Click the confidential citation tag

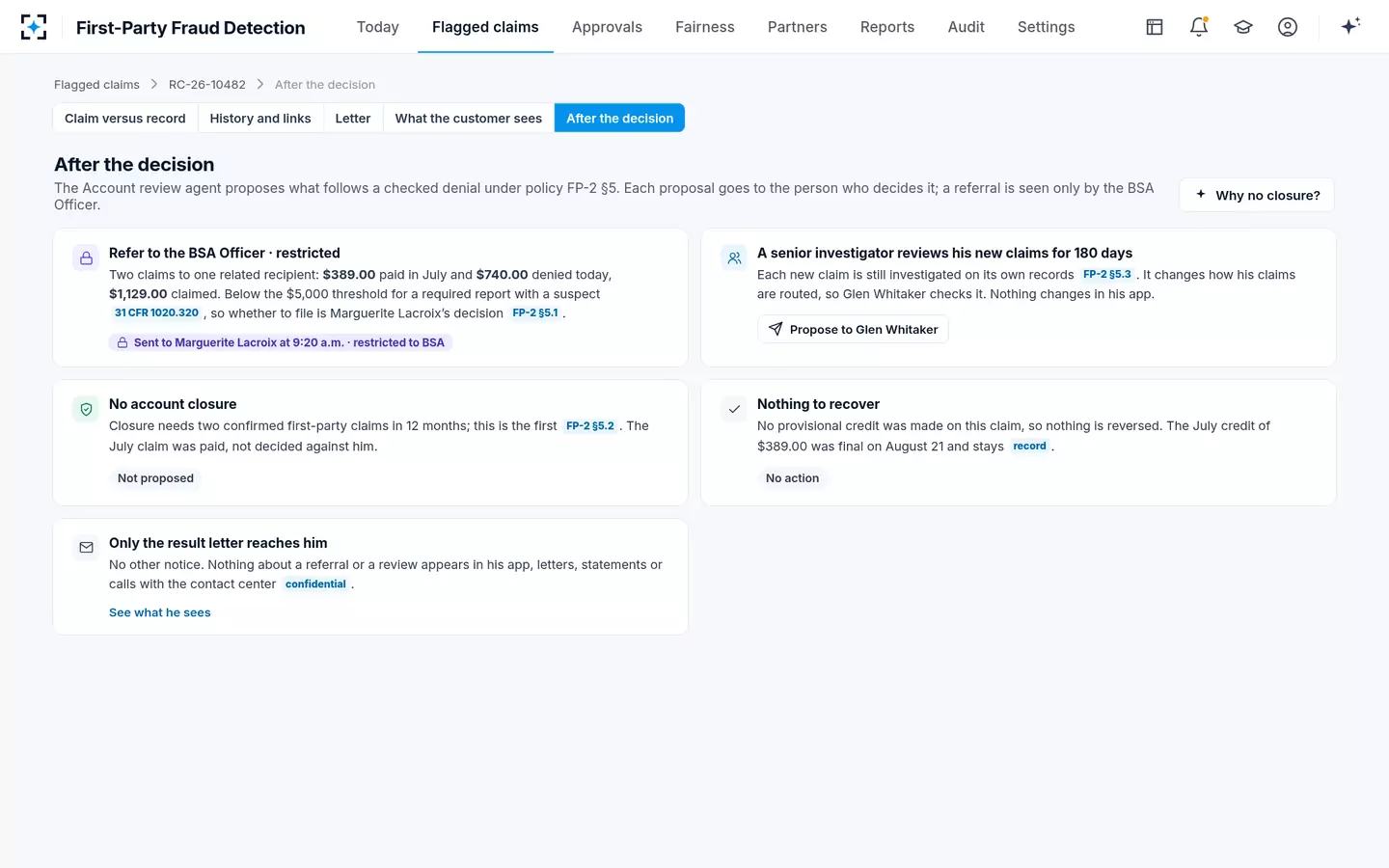pyautogui.click(x=315, y=584)
